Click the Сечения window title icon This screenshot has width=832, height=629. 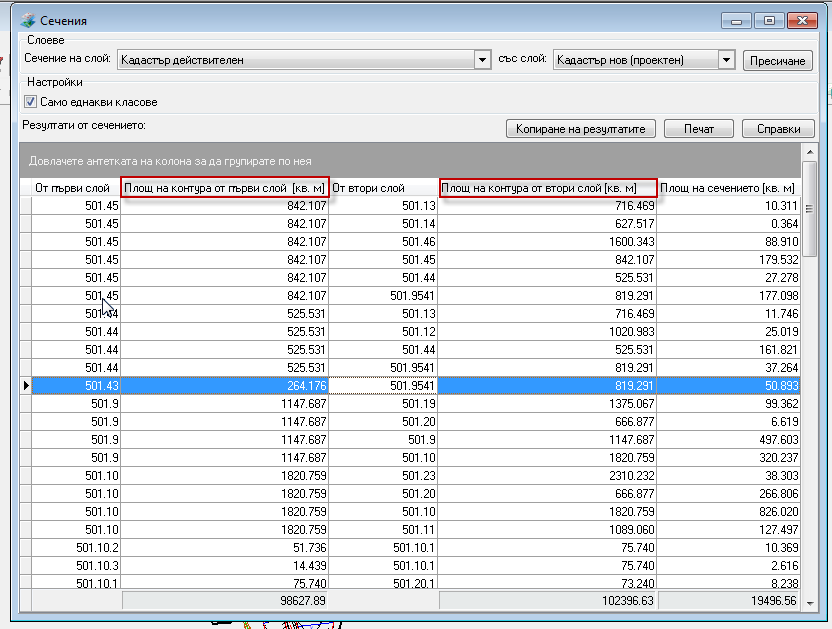click(26, 20)
